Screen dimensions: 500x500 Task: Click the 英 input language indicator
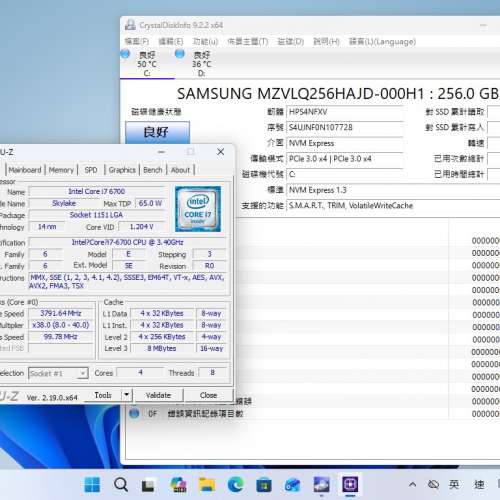(454, 484)
